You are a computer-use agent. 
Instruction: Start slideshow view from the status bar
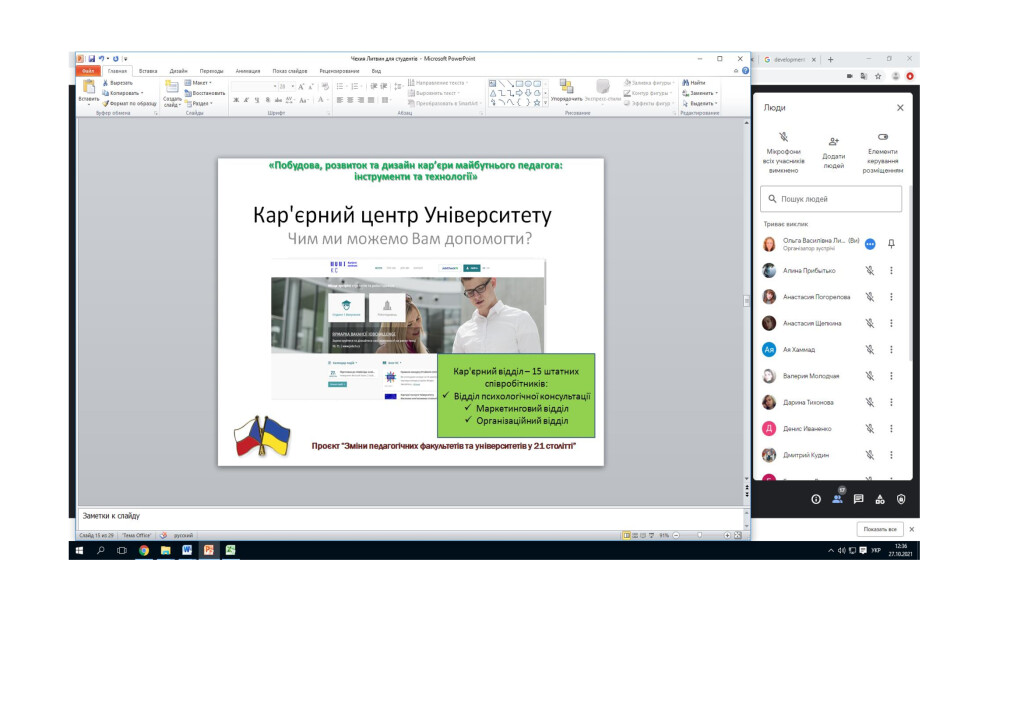tap(651, 535)
